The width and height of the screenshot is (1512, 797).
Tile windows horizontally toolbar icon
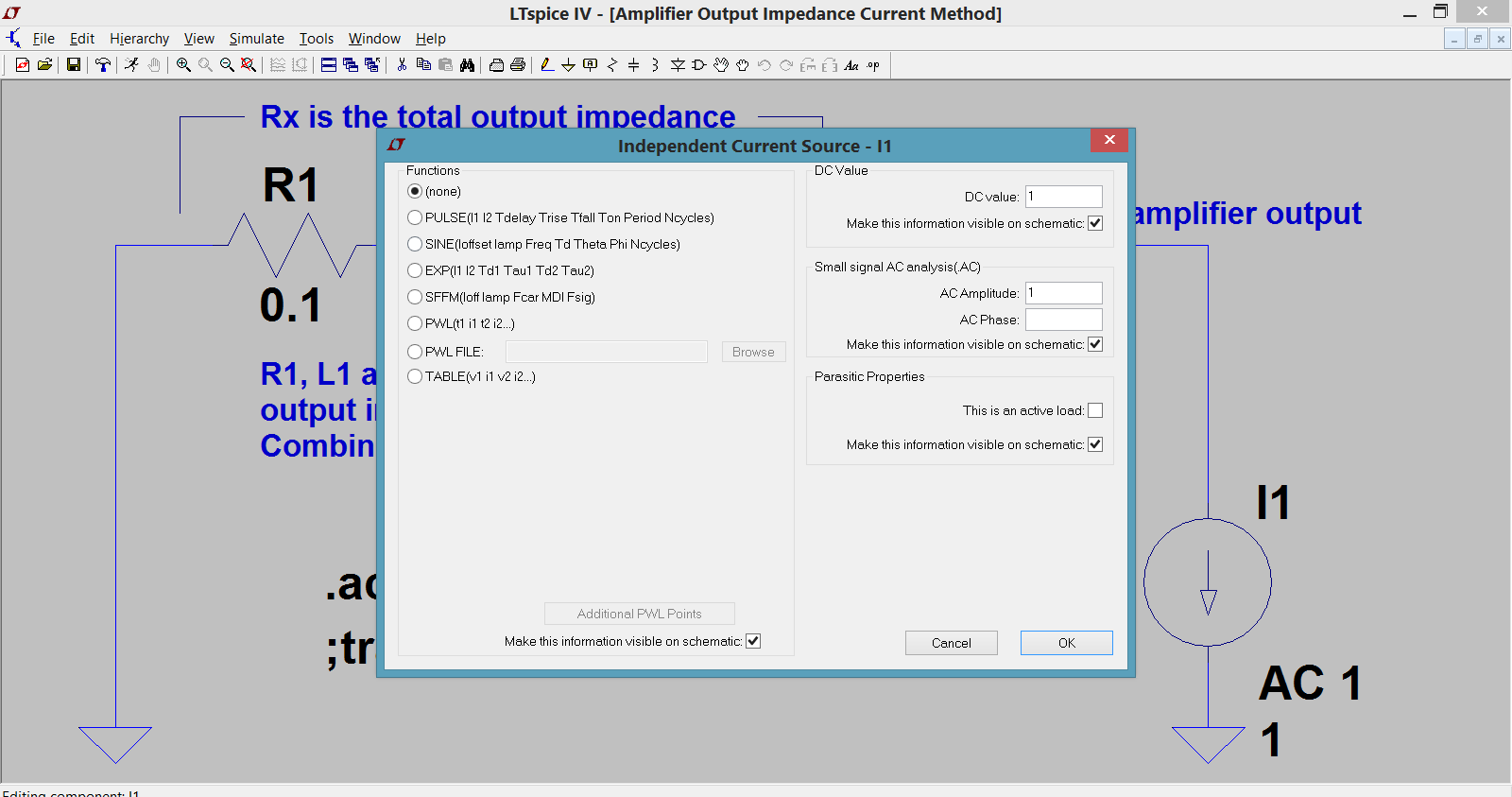tap(329, 65)
